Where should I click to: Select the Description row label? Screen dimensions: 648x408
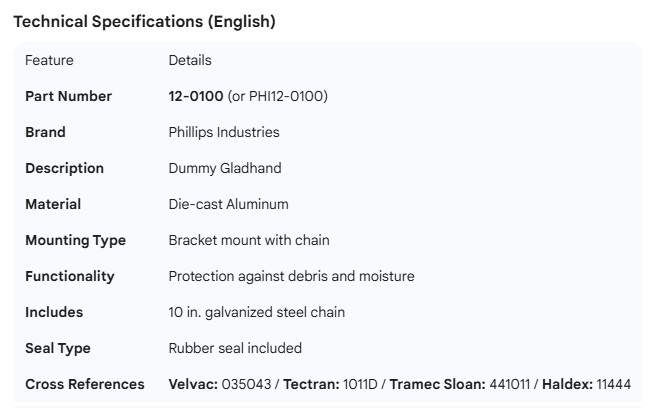click(x=64, y=168)
